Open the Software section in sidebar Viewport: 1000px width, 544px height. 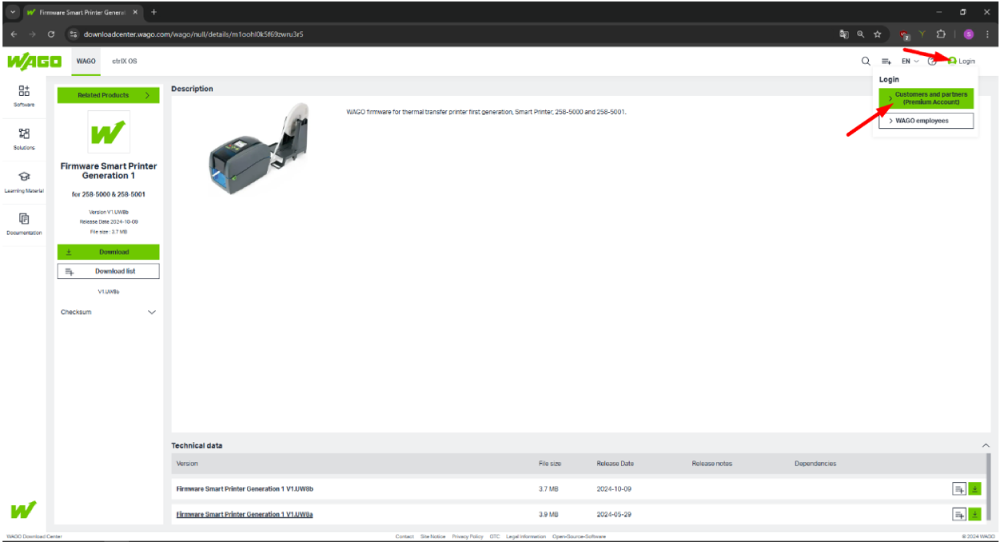tap(23, 95)
